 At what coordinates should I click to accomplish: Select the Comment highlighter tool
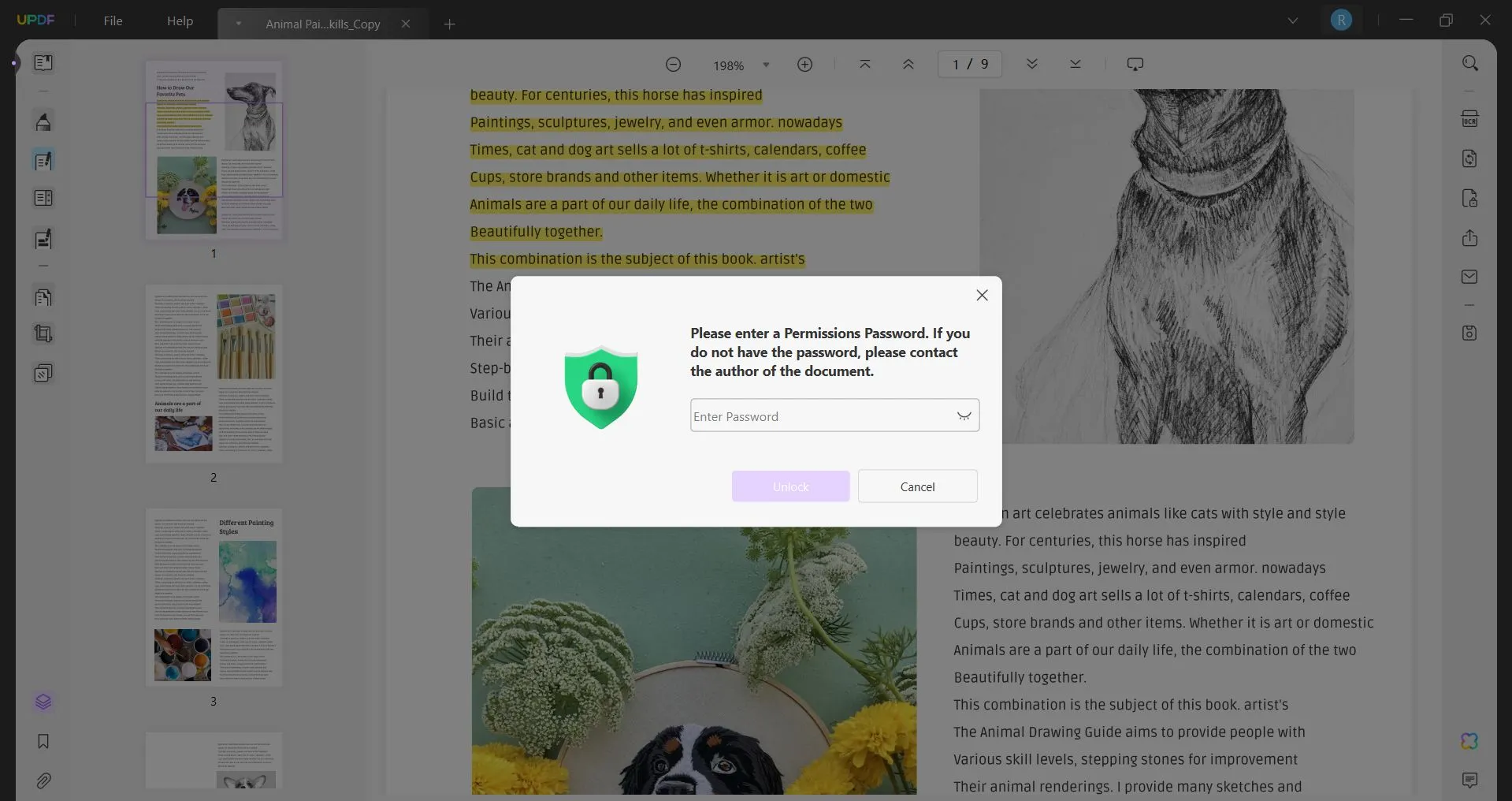[x=43, y=122]
